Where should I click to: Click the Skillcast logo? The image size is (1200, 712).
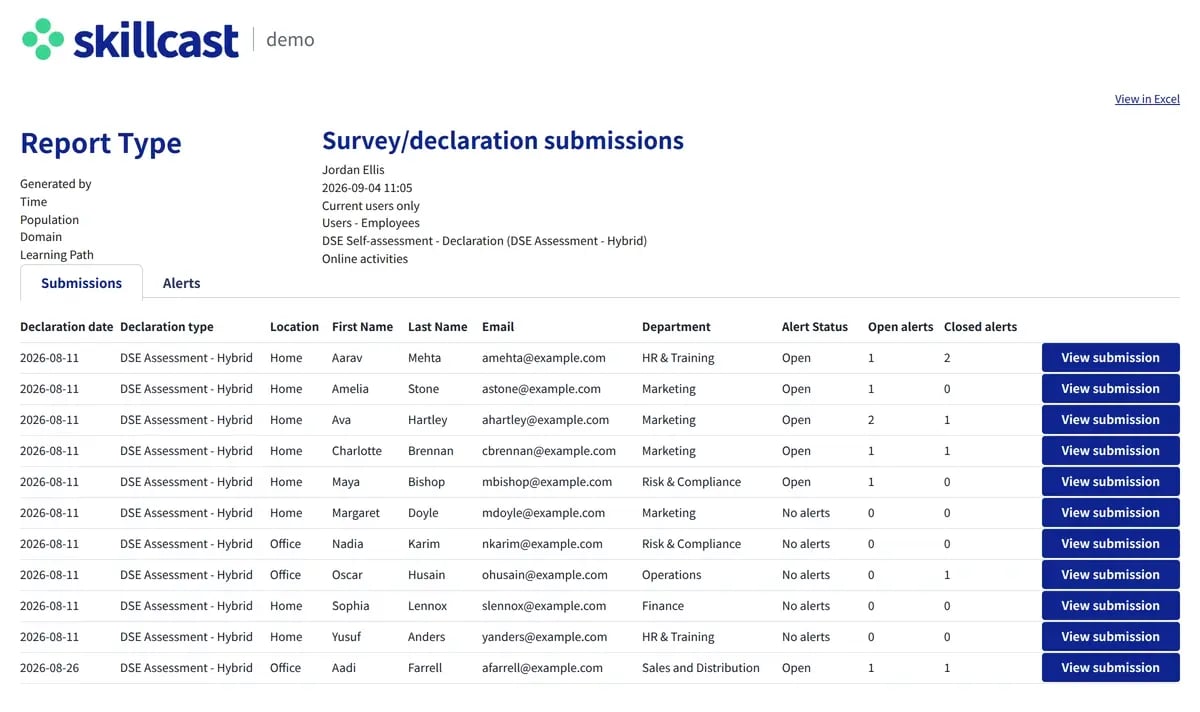[x=130, y=40]
